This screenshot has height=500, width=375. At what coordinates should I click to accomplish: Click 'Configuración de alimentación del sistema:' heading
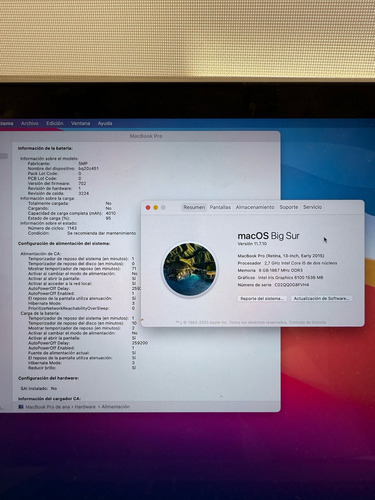tap(64, 244)
